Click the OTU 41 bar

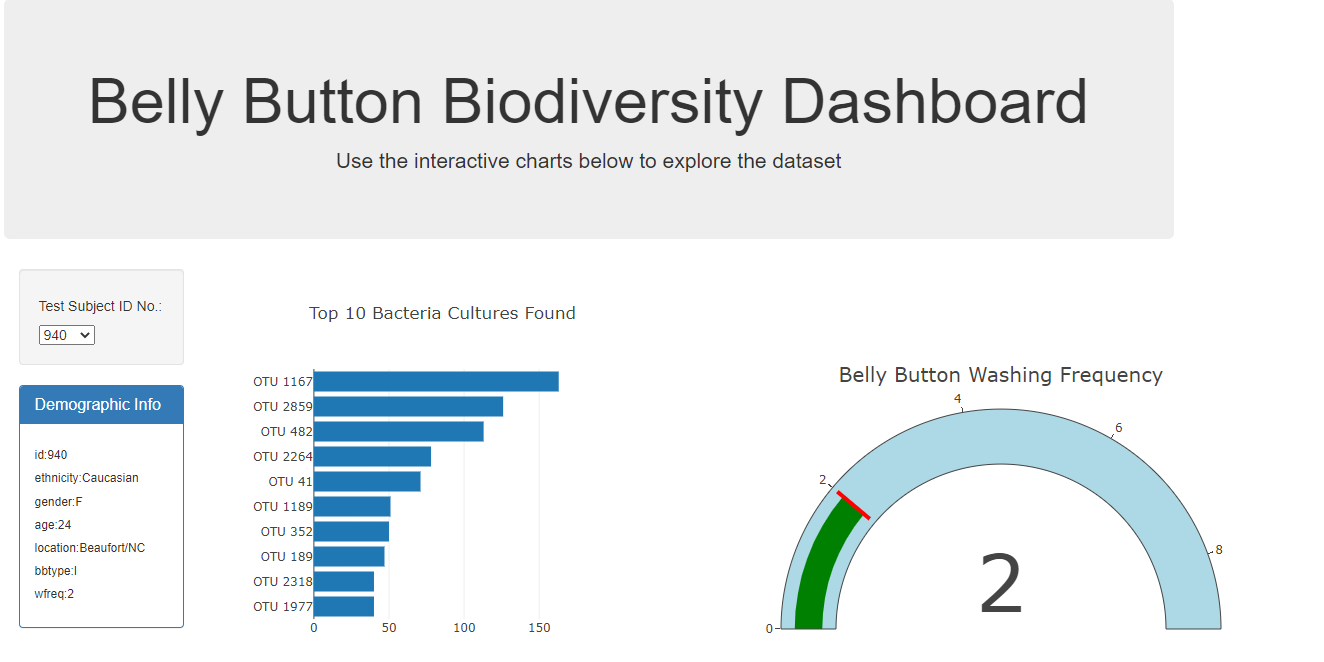(x=366, y=481)
